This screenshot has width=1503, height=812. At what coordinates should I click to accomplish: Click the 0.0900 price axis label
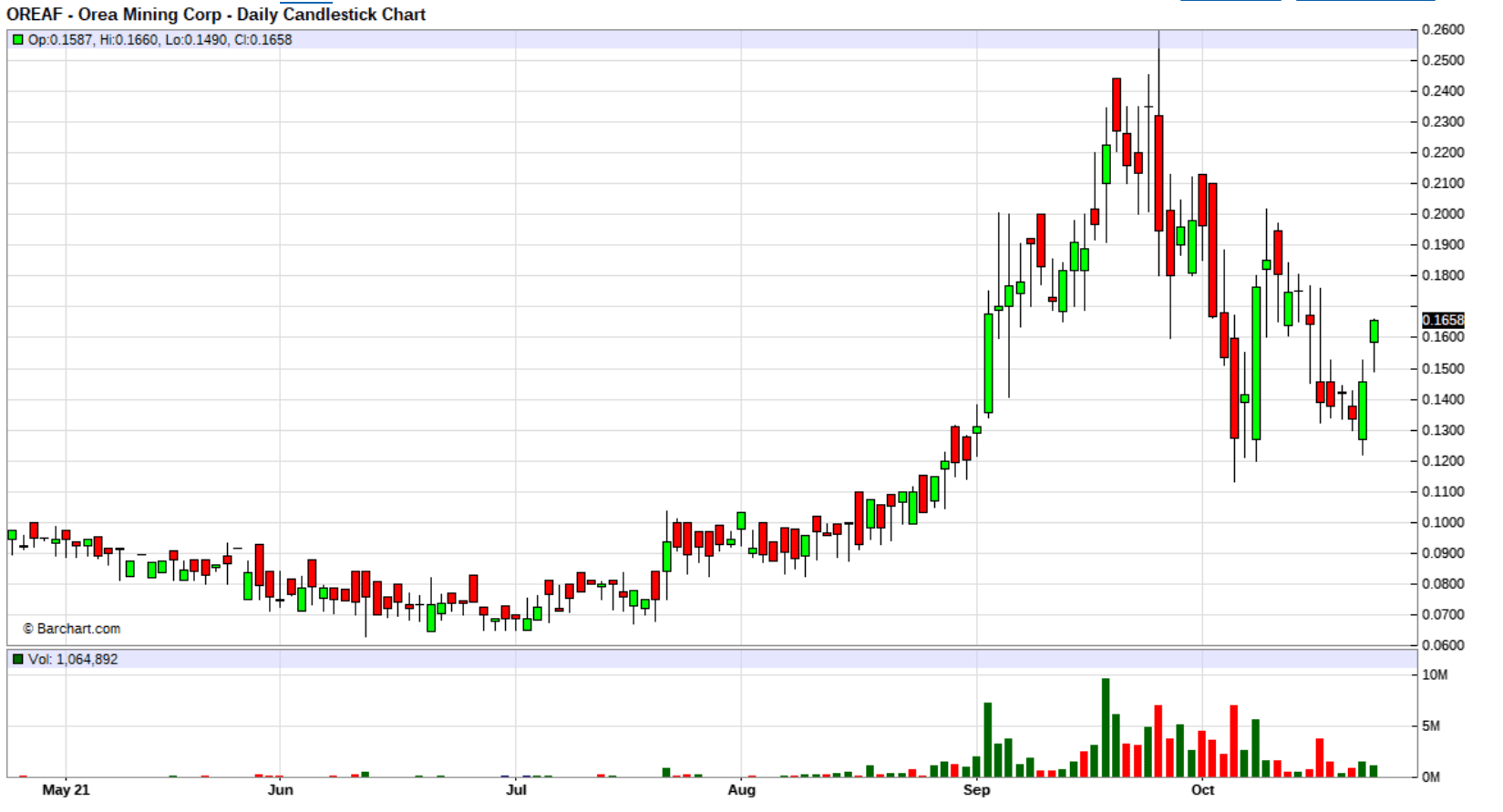tap(1443, 553)
